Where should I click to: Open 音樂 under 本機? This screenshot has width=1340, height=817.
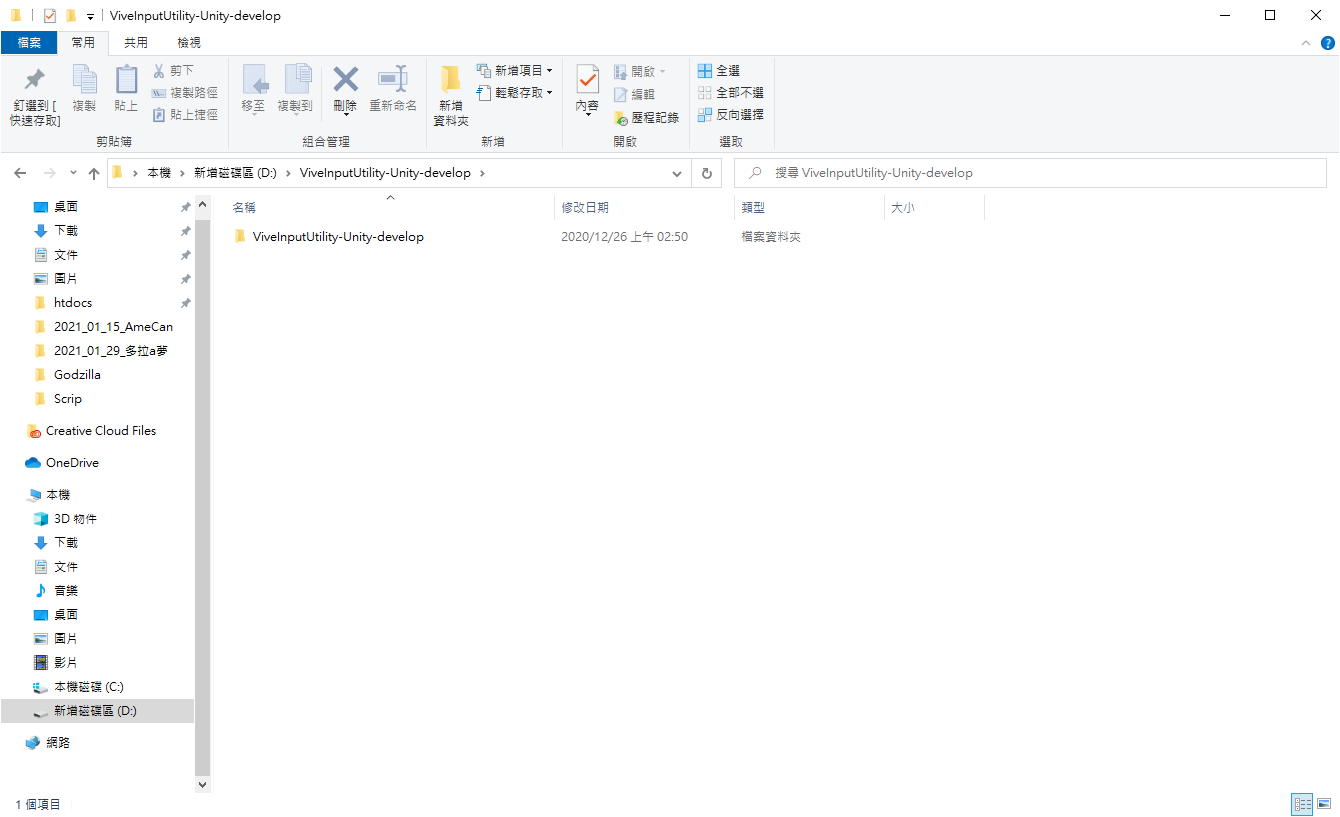(66, 591)
